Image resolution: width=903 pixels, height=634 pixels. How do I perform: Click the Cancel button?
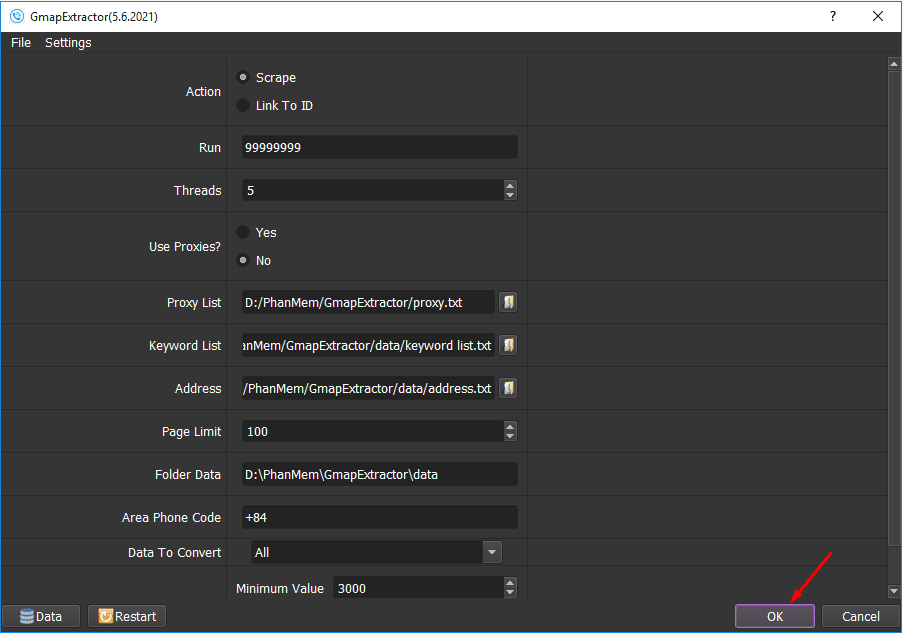[860, 616]
